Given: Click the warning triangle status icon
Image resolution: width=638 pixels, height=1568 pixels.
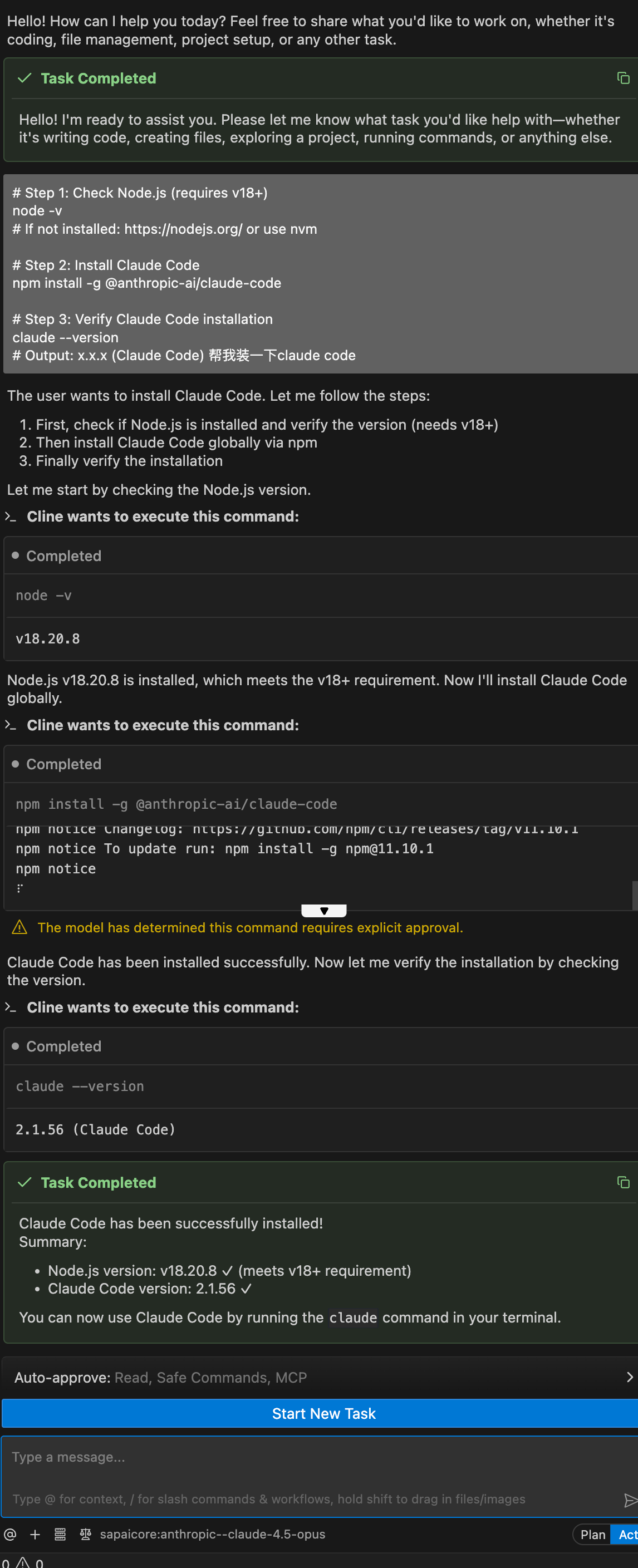Looking at the screenshot, I should [22, 1562].
